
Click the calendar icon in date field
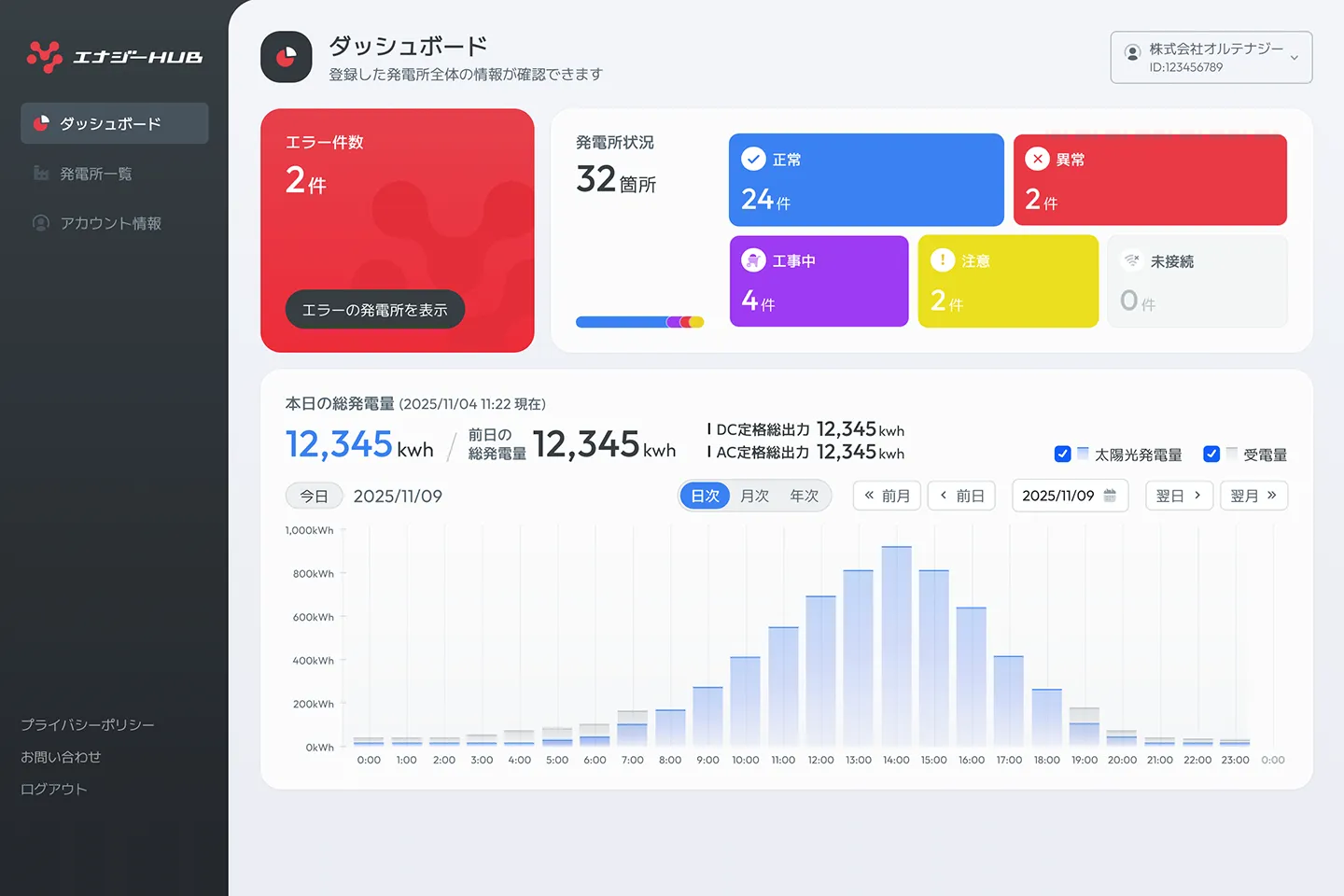(x=1110, y=496)
